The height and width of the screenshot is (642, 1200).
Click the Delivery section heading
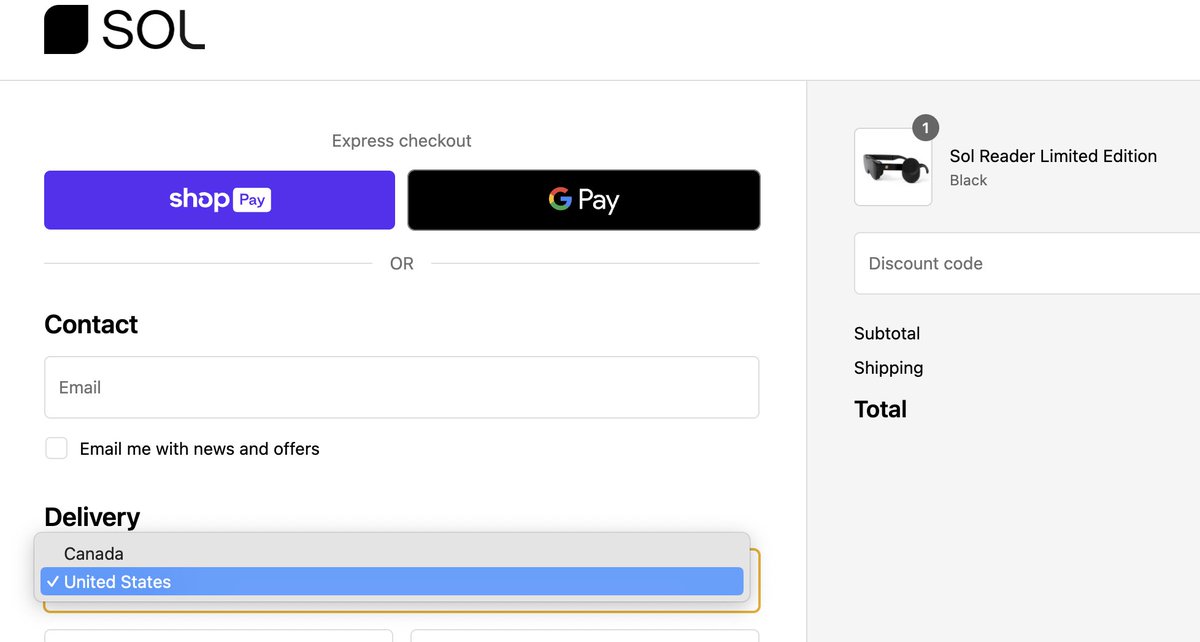[x=92, y=517]
